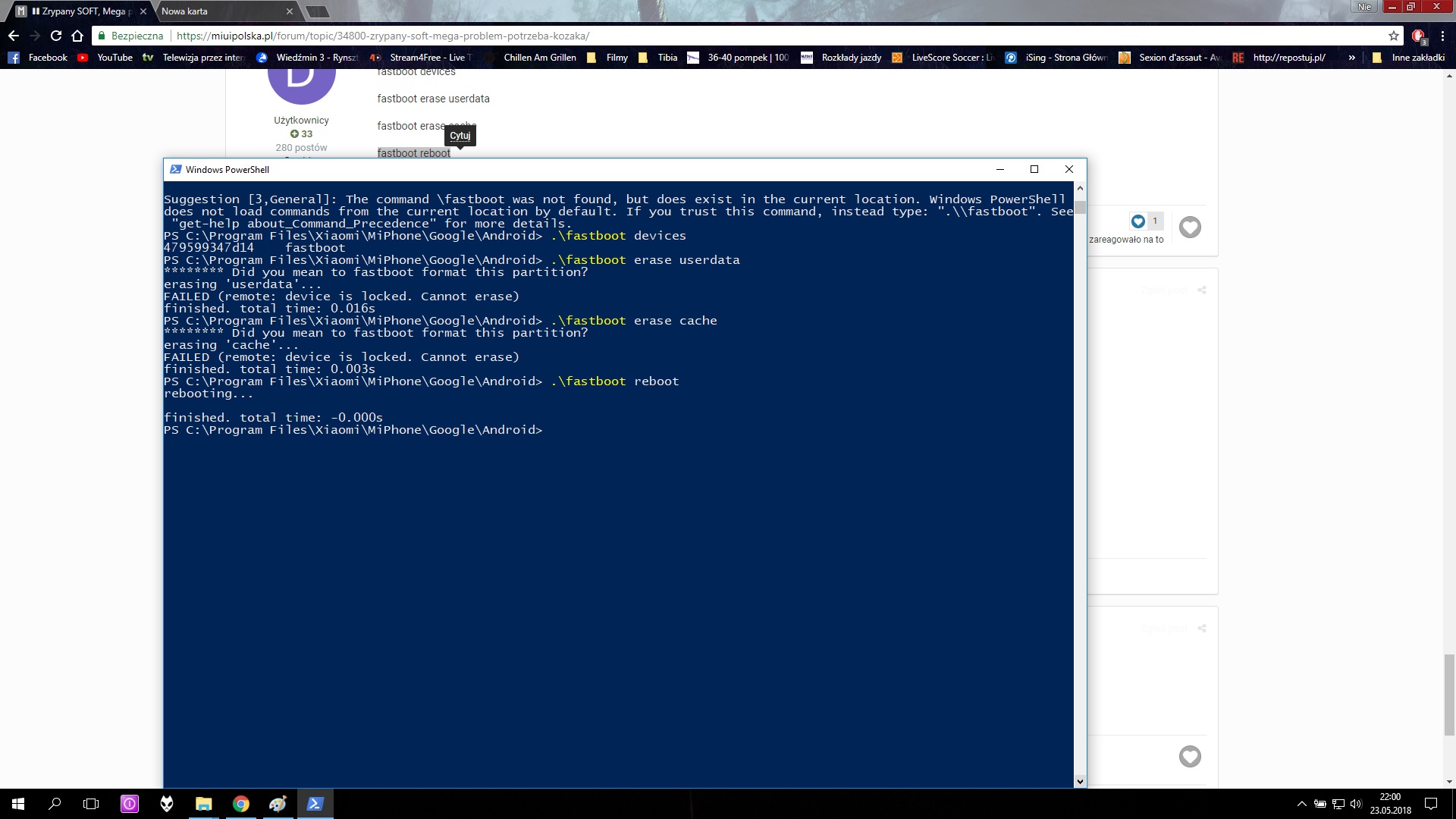Close the Zrypany SOFT tab
Viewport: 1456px width, 819px height.
tap(143, 11)
